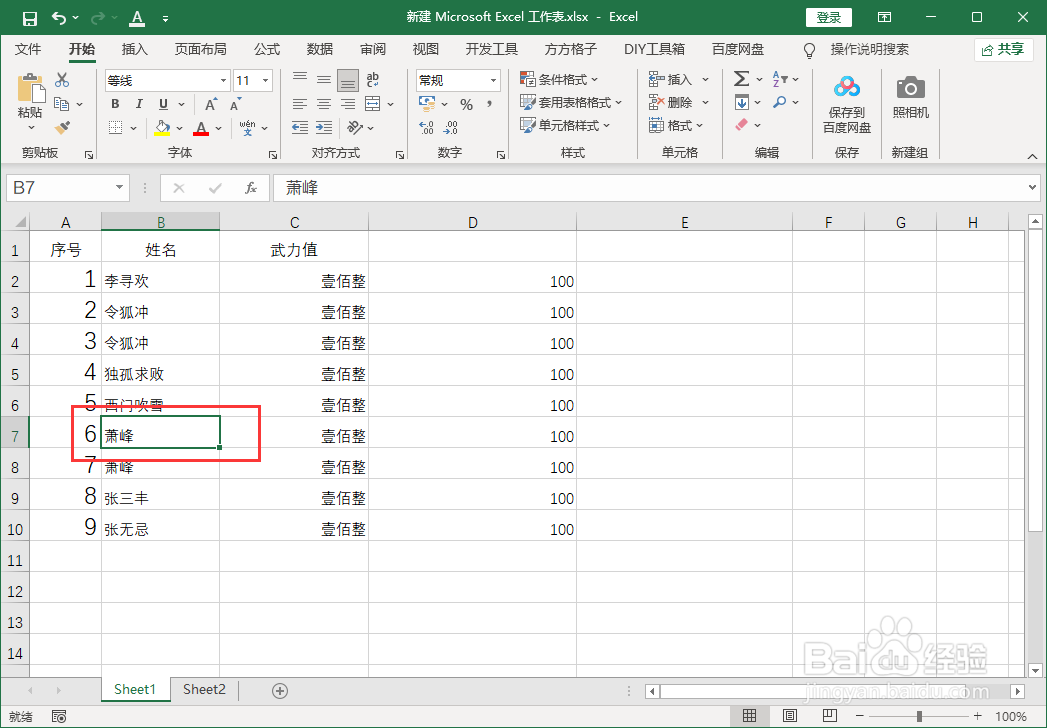1047x728 pixels.
Task: Open the 照相机 camera tool
Action: 911,97
